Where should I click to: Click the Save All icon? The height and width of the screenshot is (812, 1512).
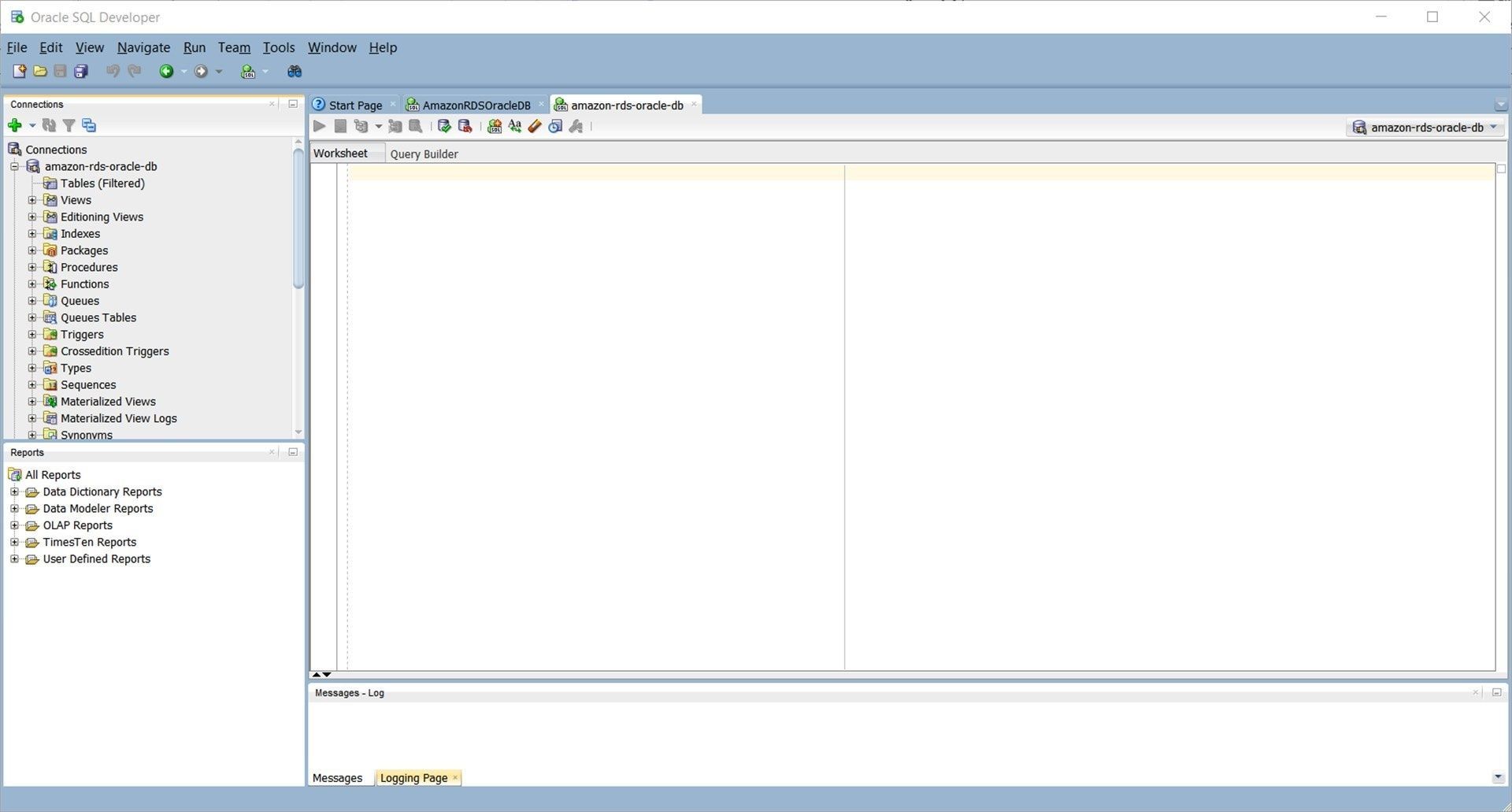point(81,72)
